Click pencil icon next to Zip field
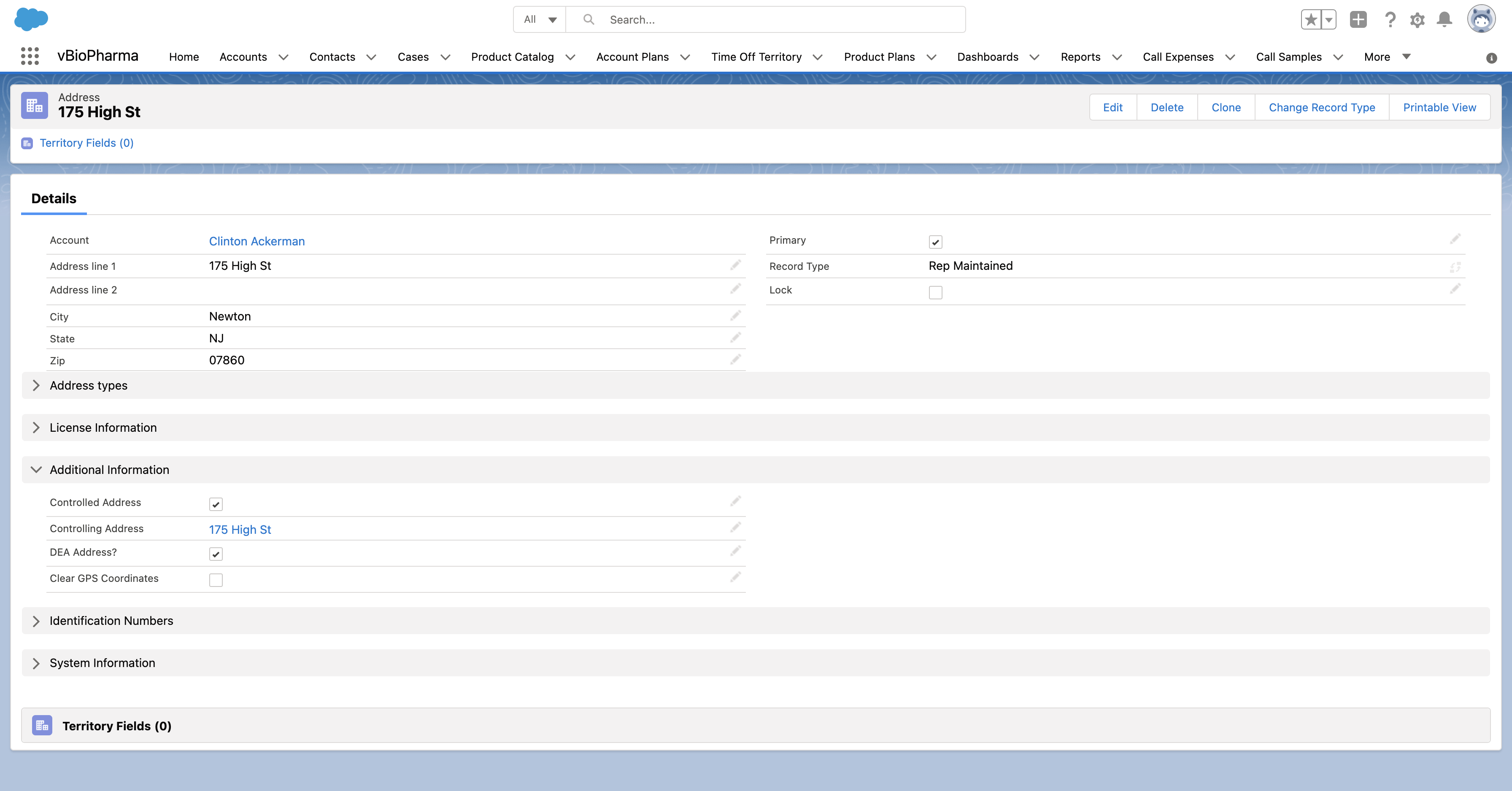 (735, 360)
